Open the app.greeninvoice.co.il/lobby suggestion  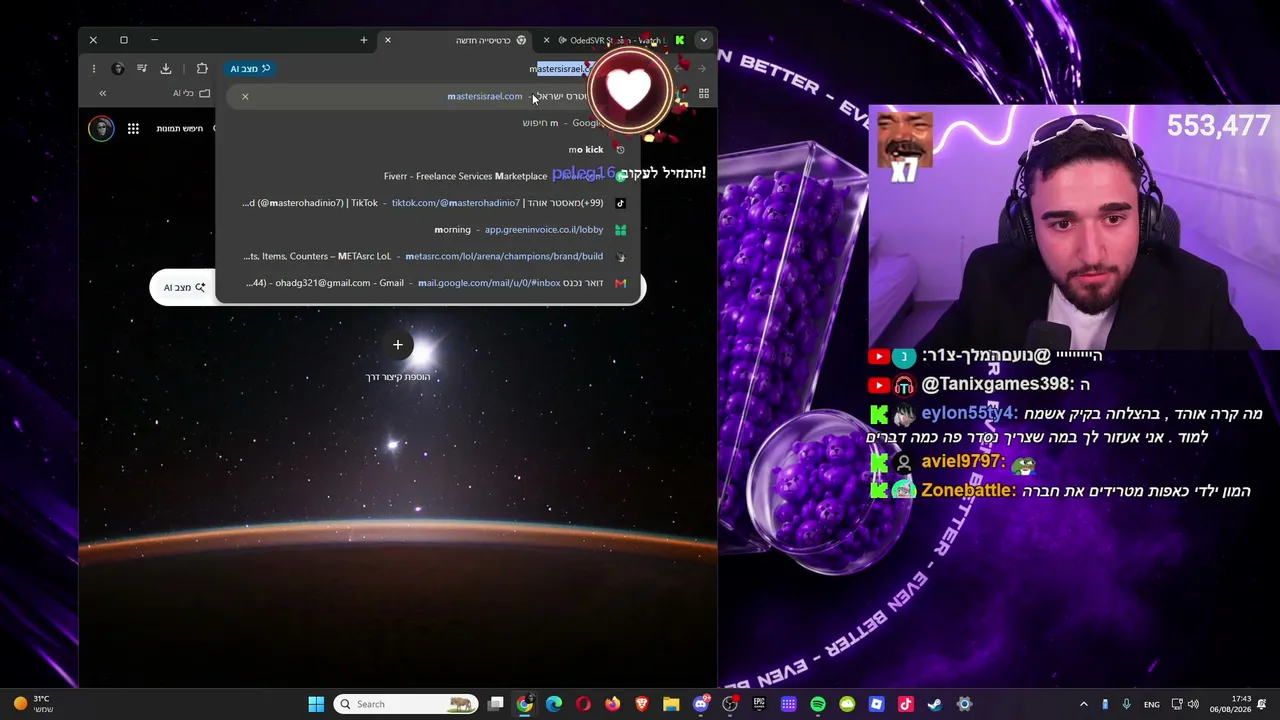point(428,230)
